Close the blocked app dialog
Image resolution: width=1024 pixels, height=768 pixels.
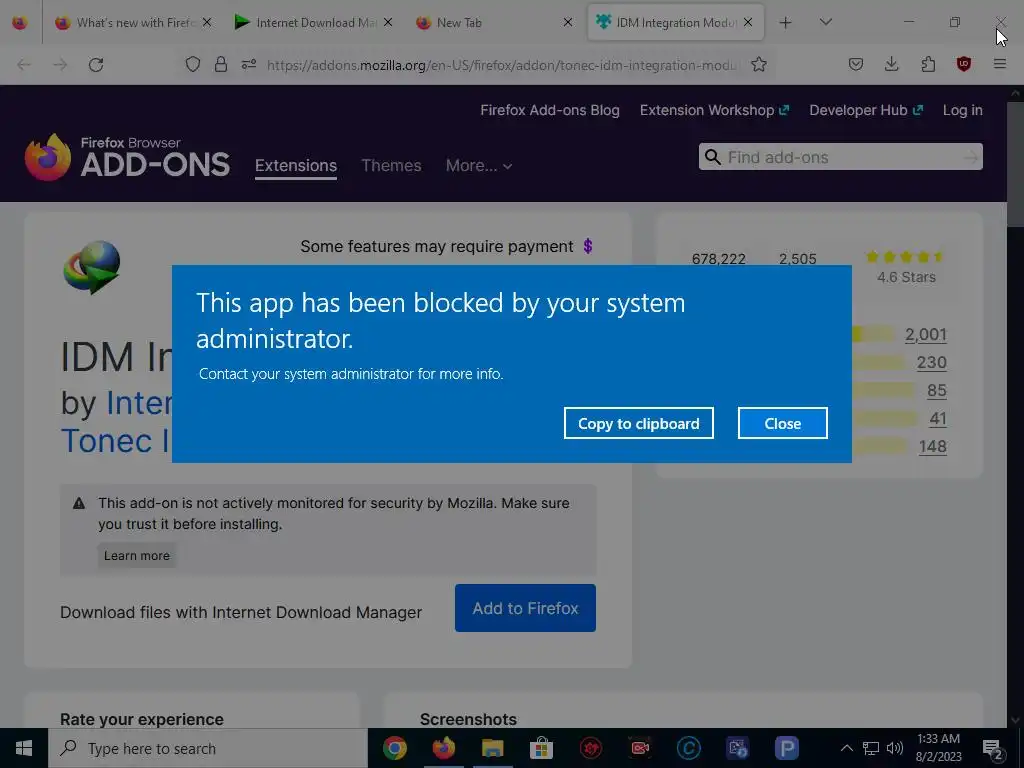pyautogui.click(x=782, y=423)
